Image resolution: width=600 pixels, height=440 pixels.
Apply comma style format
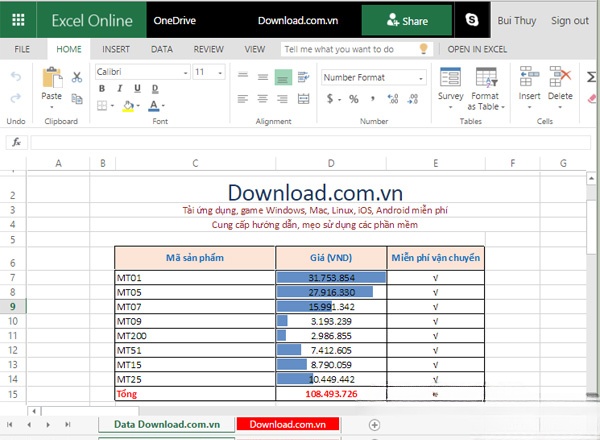click(372, 99)
